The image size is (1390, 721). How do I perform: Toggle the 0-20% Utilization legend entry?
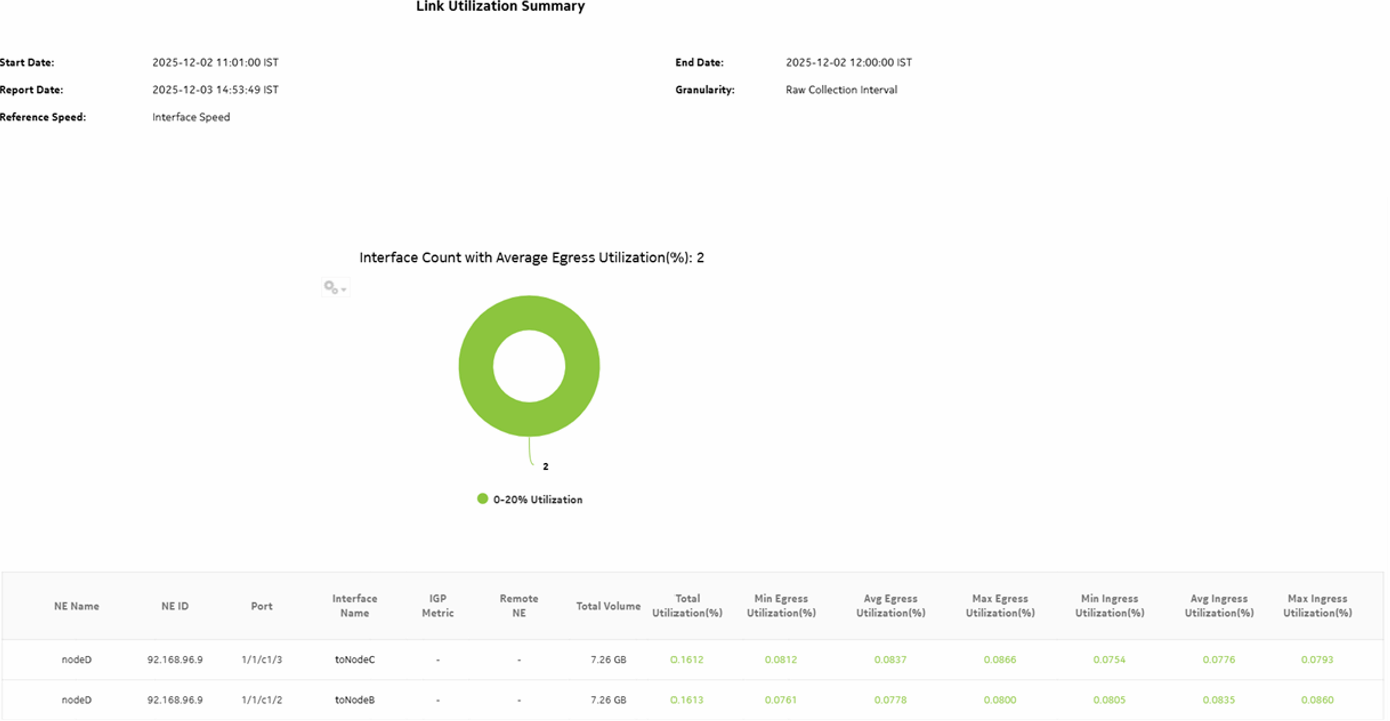coord(537,498)
